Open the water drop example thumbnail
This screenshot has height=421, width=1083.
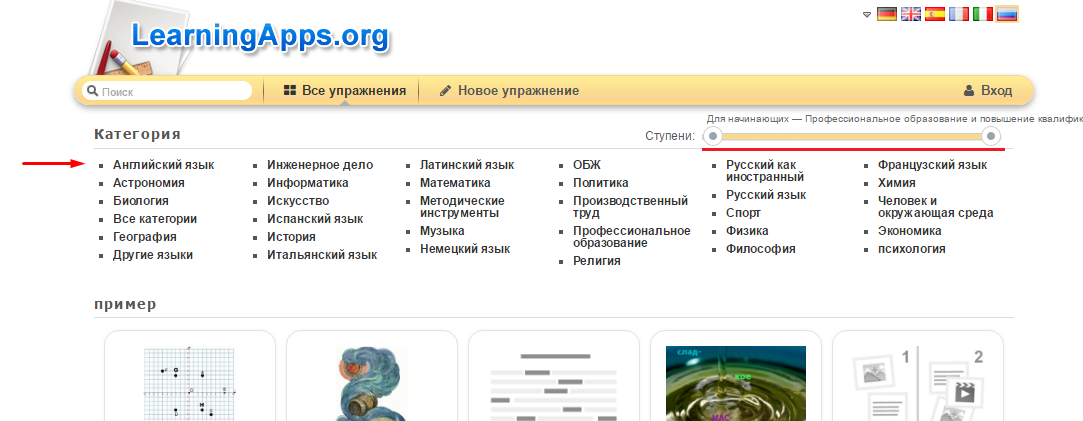(736, 376)
